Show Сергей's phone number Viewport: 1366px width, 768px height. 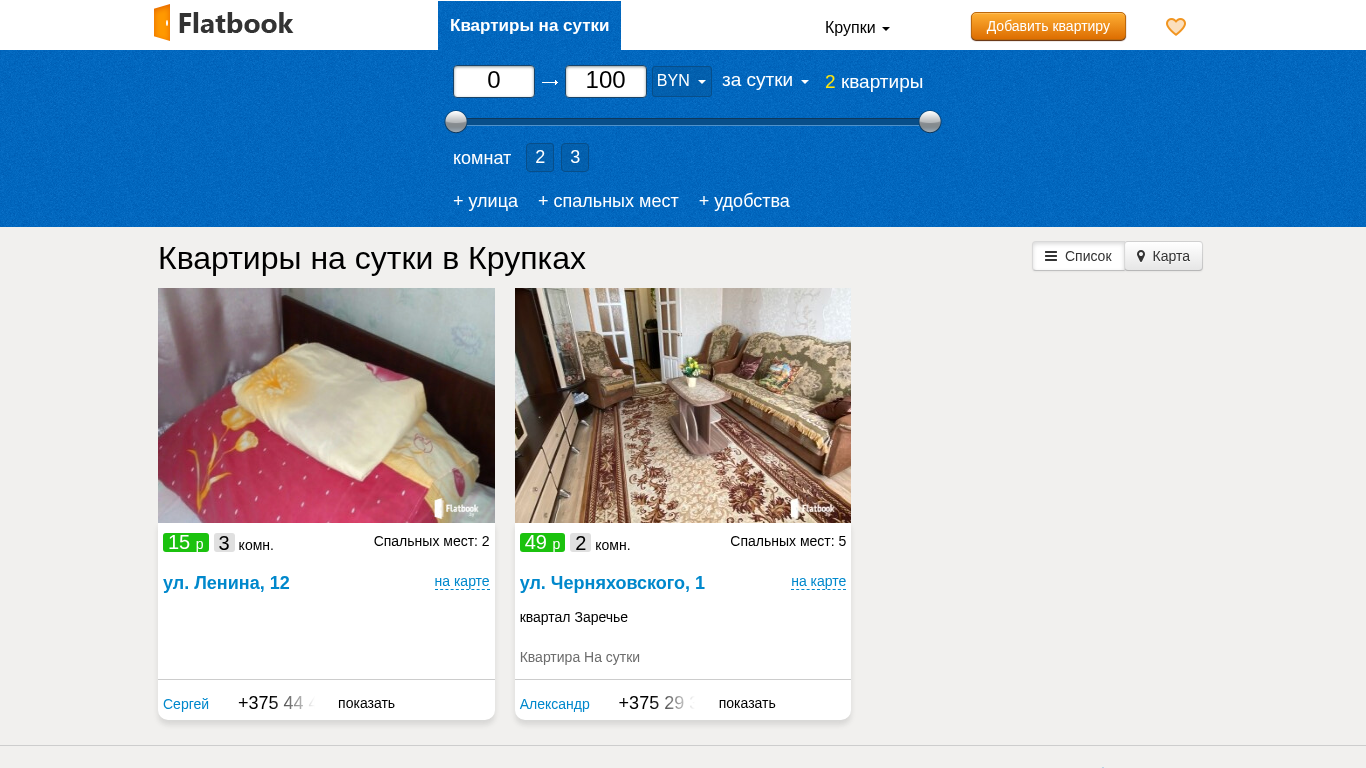click(366, 703)
